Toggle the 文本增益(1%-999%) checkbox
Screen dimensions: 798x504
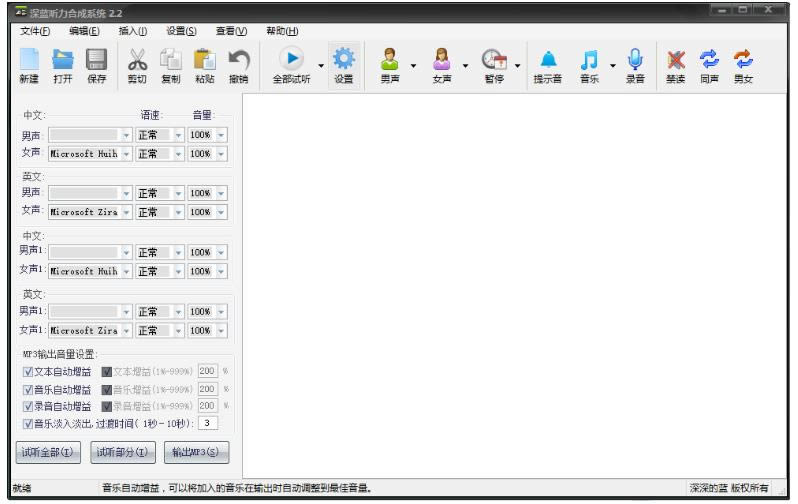point(106,372)
